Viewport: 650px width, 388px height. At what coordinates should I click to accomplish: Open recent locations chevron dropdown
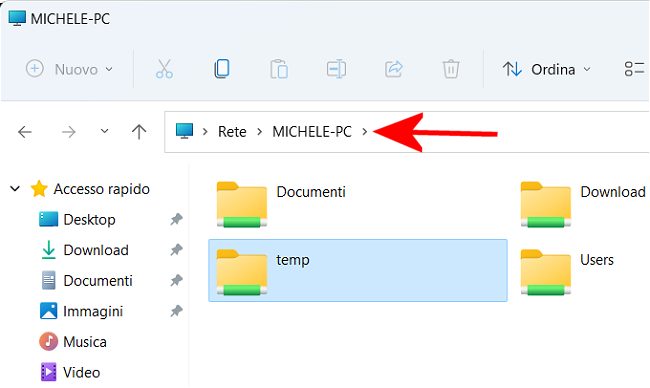click(x=104, y=131)
